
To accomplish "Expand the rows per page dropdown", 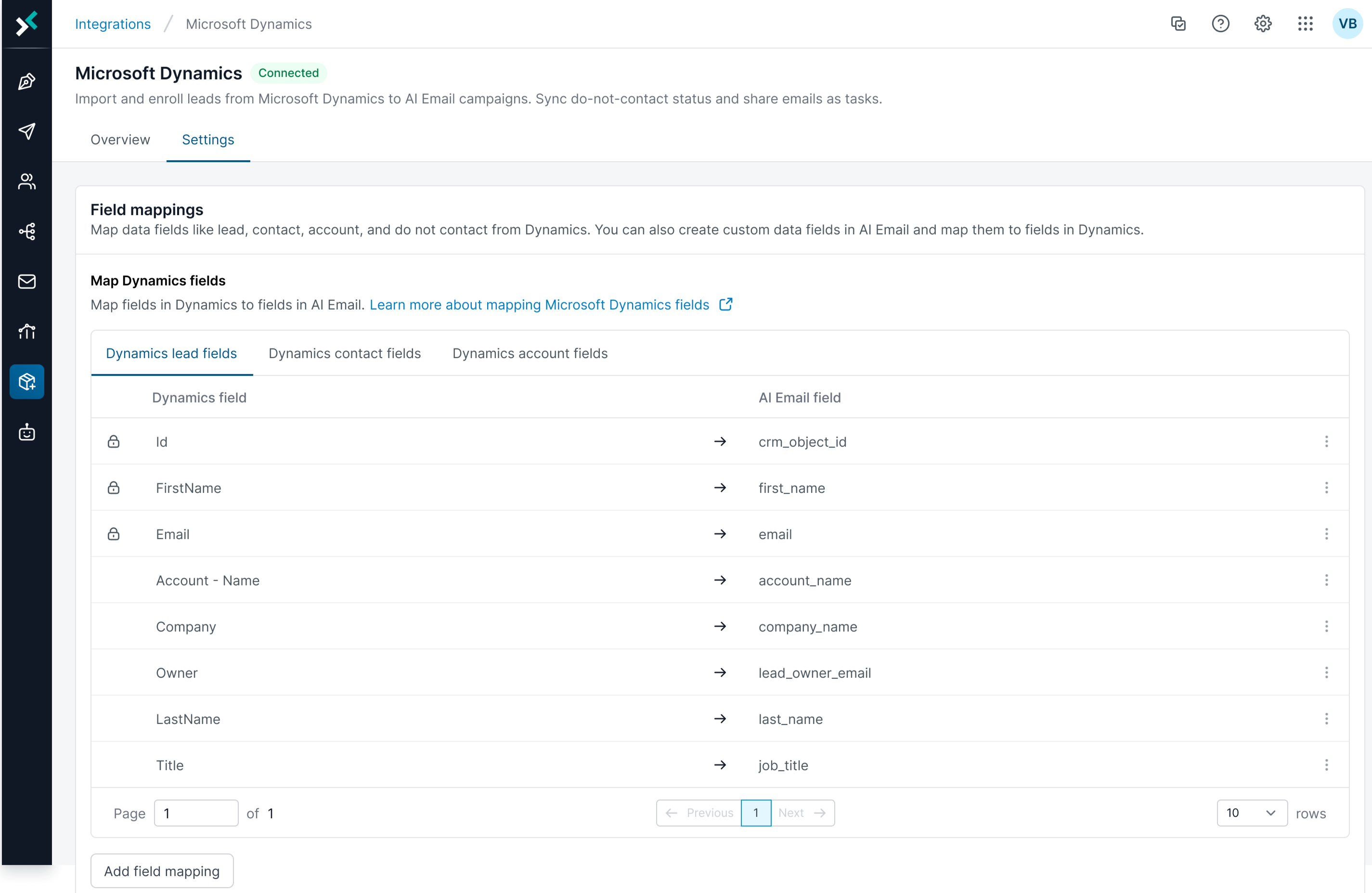I will [1252, 813].
